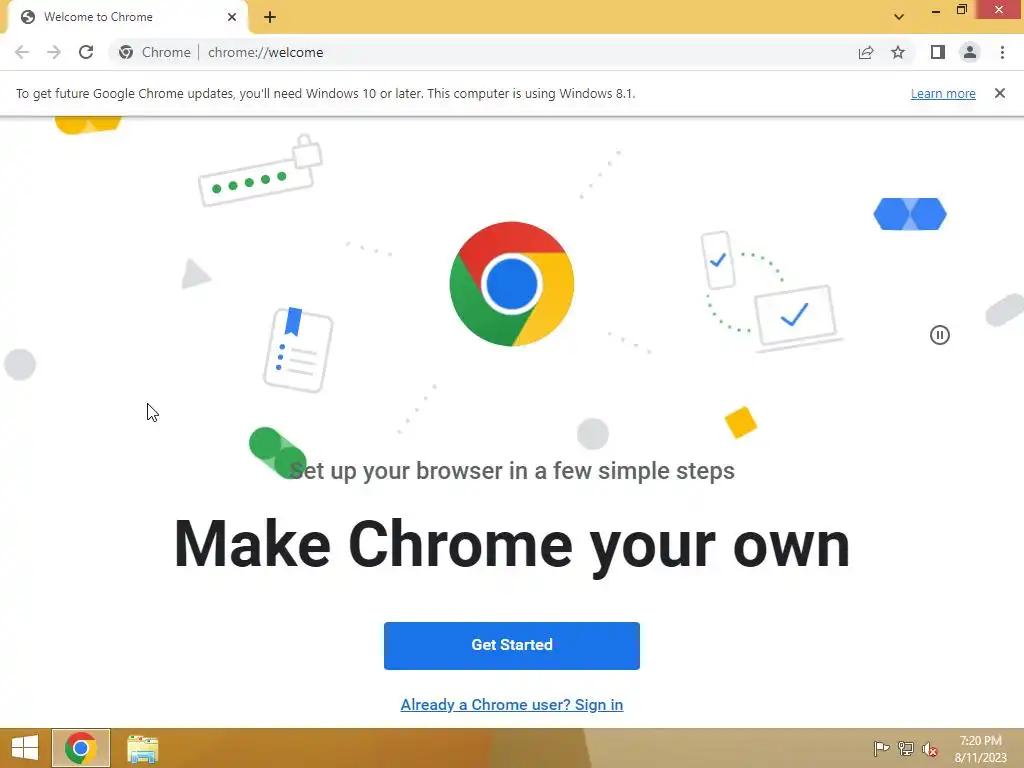Open File Explorer from the taskbar
The image size is (1024, 768).
(142, 748)
